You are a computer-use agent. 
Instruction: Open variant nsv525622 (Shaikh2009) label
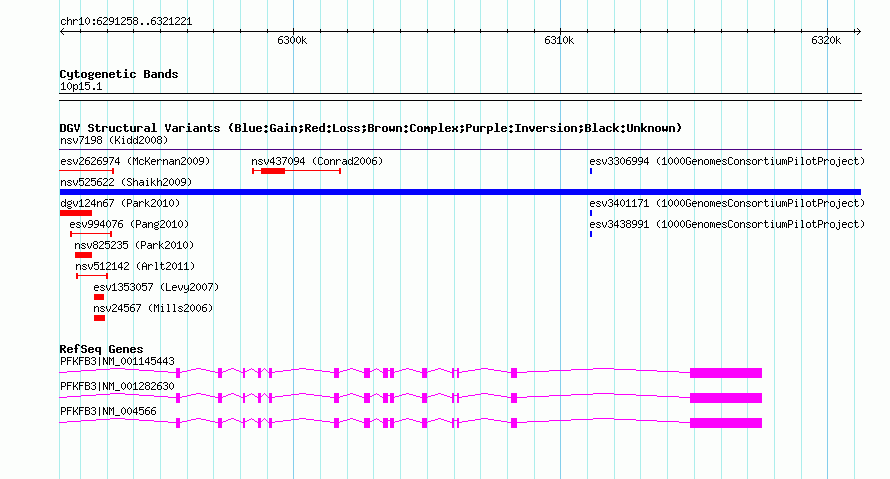point(126,182)
